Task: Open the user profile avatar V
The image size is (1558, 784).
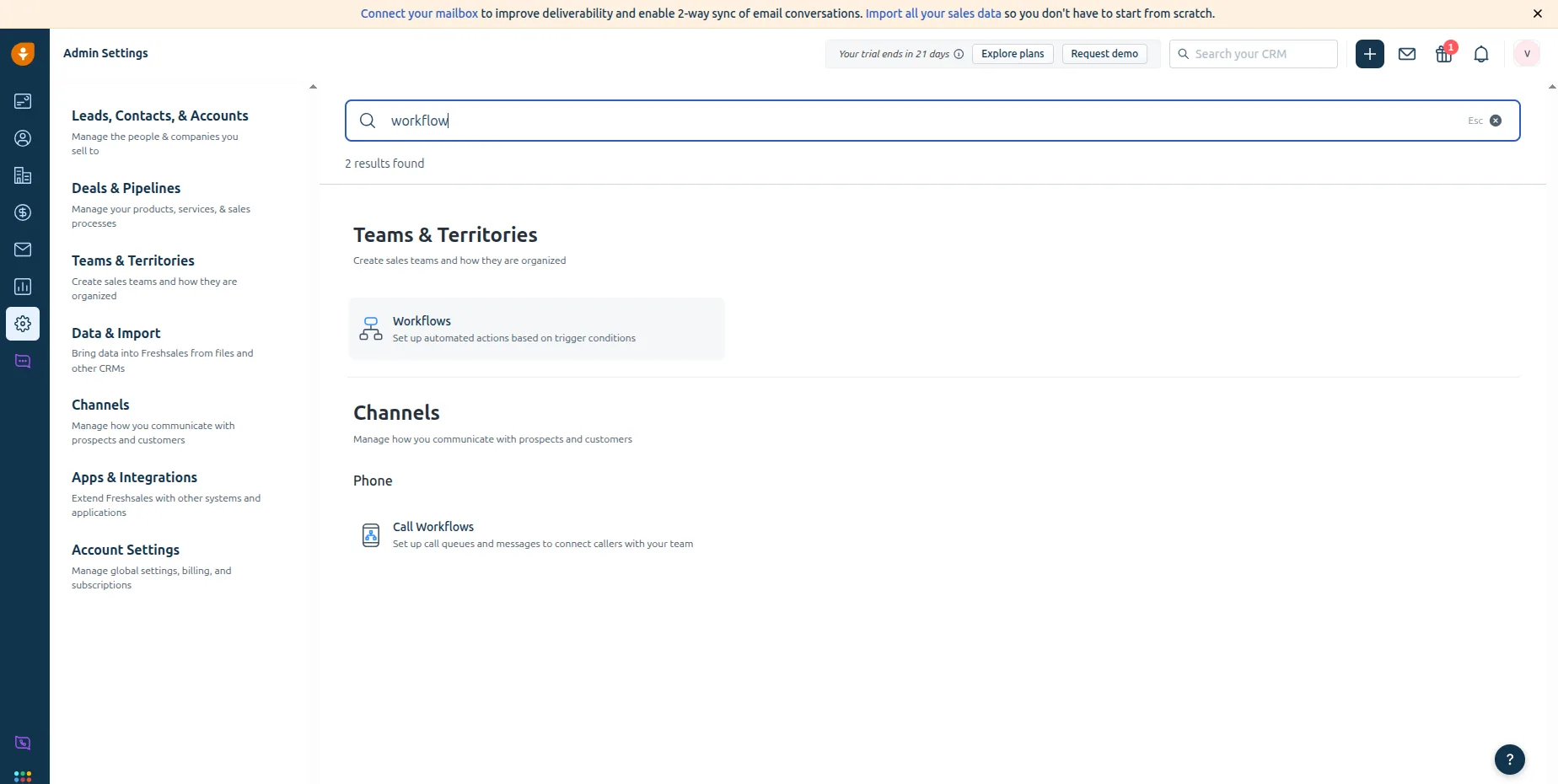Action: tap(1527, 54)
